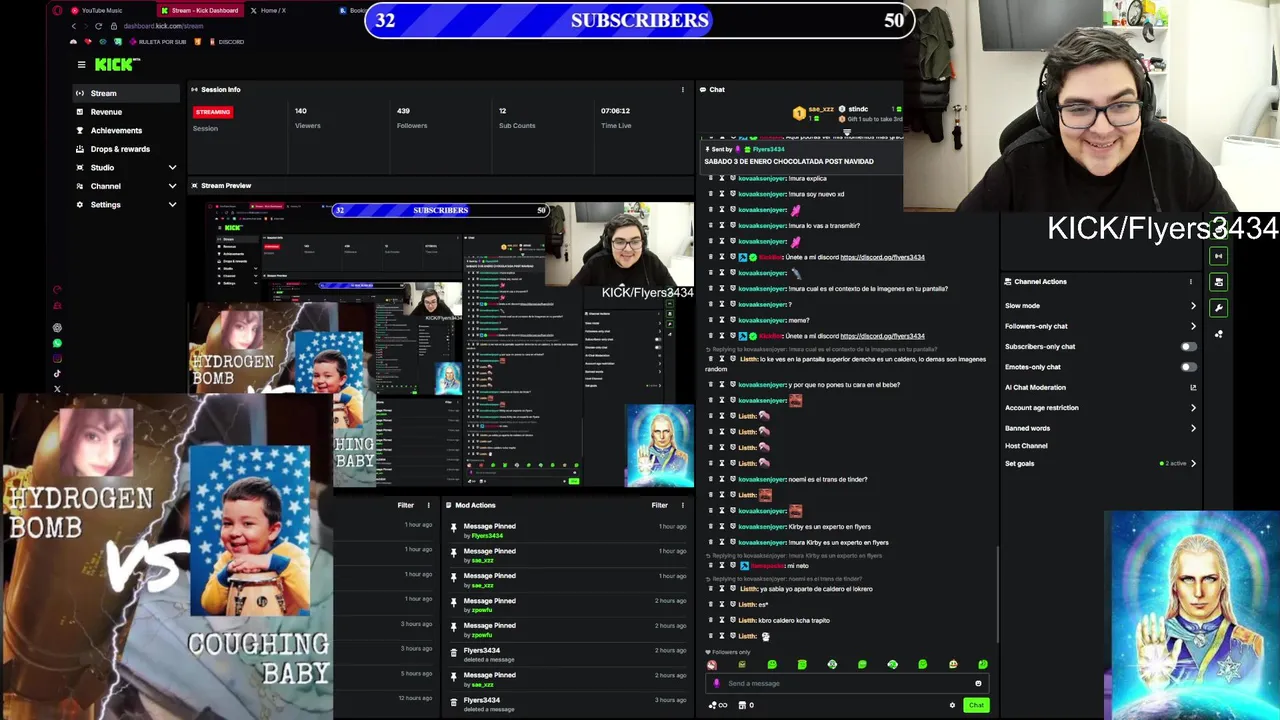Screen dimensions: 1280x720
Task: Switch to the YouTube Music browser tab
Action: pyautogui.click(x=100, y=10)
